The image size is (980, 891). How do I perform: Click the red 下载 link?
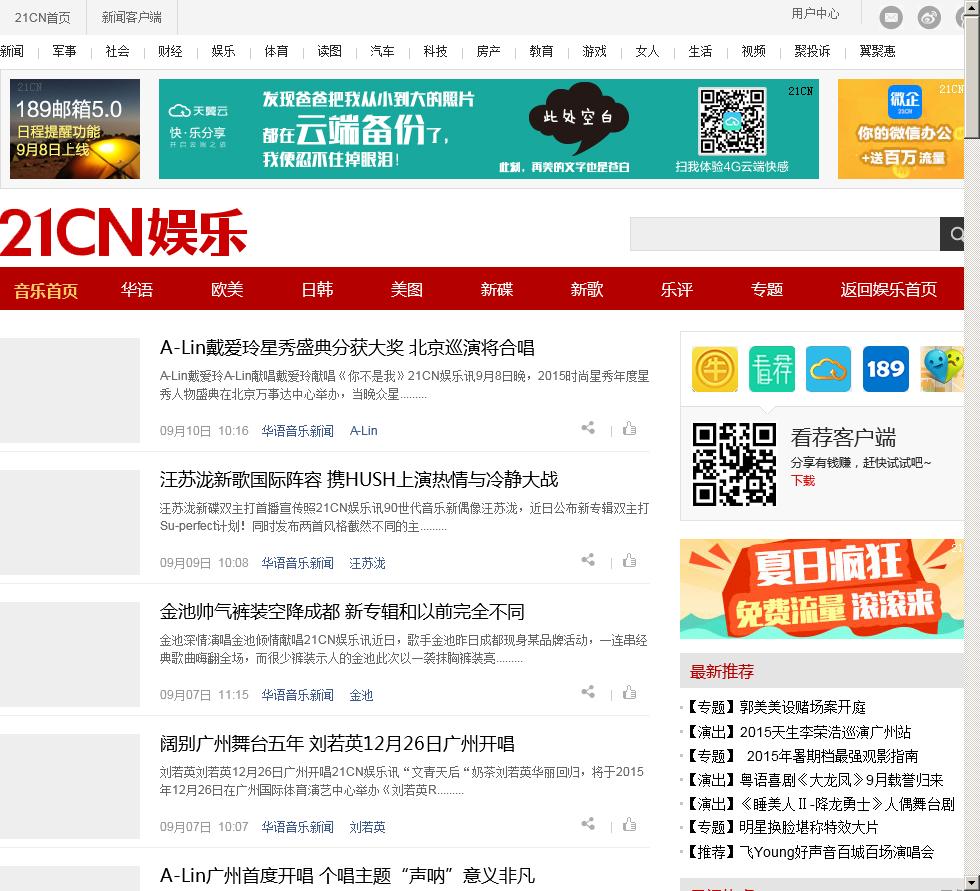[803, 480]
